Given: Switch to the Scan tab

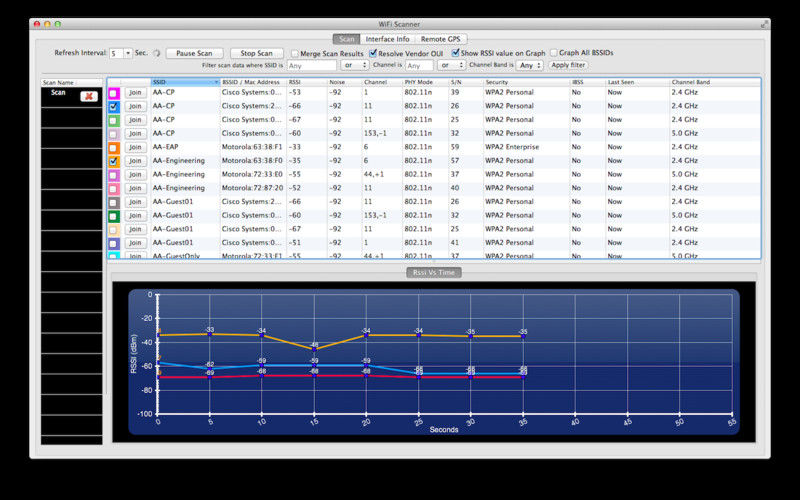Looking at the screenshot, I should (346, 39).
